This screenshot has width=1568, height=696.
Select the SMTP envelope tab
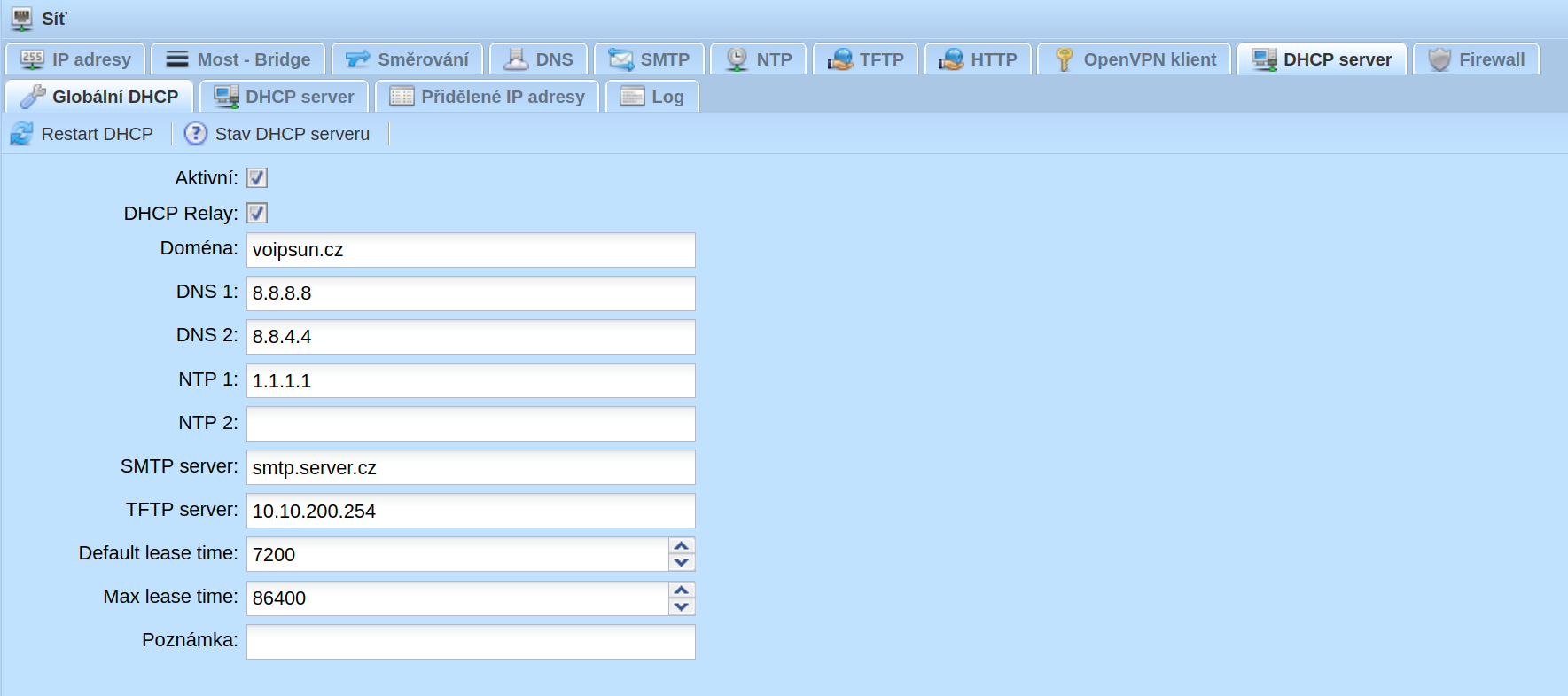pyautogui.click(x=649, y=59)
